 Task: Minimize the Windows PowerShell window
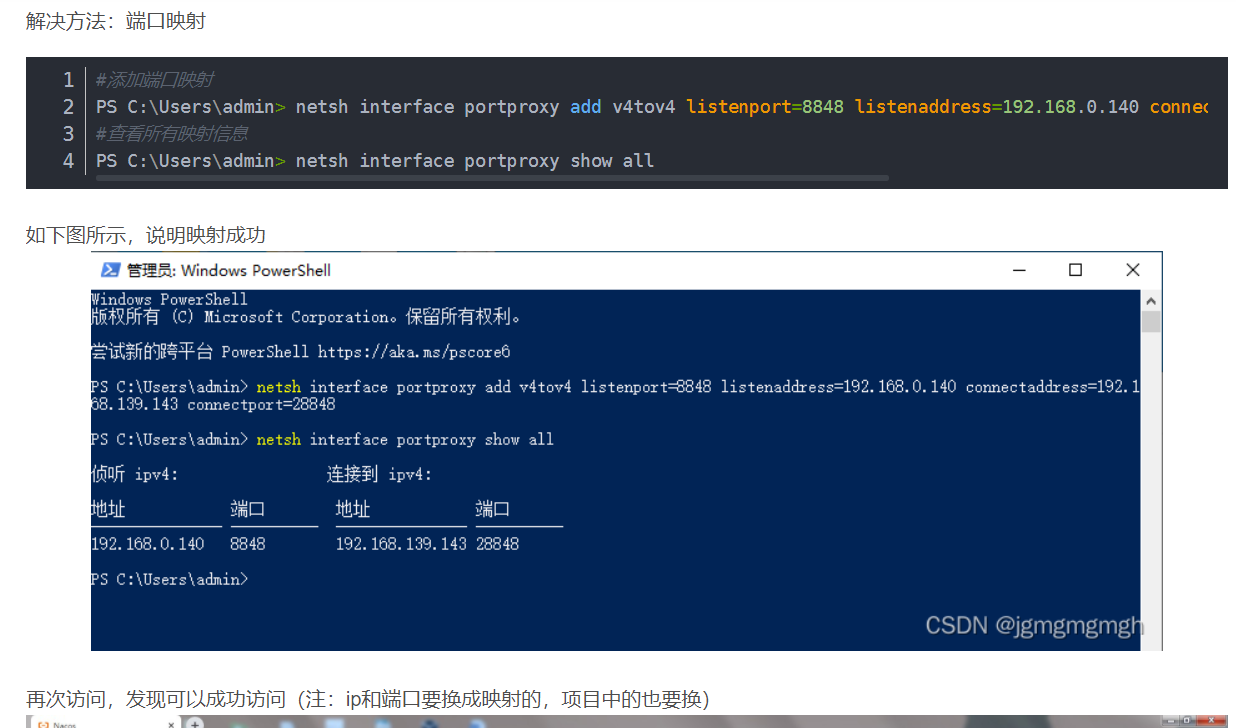tap(1018, 270)
